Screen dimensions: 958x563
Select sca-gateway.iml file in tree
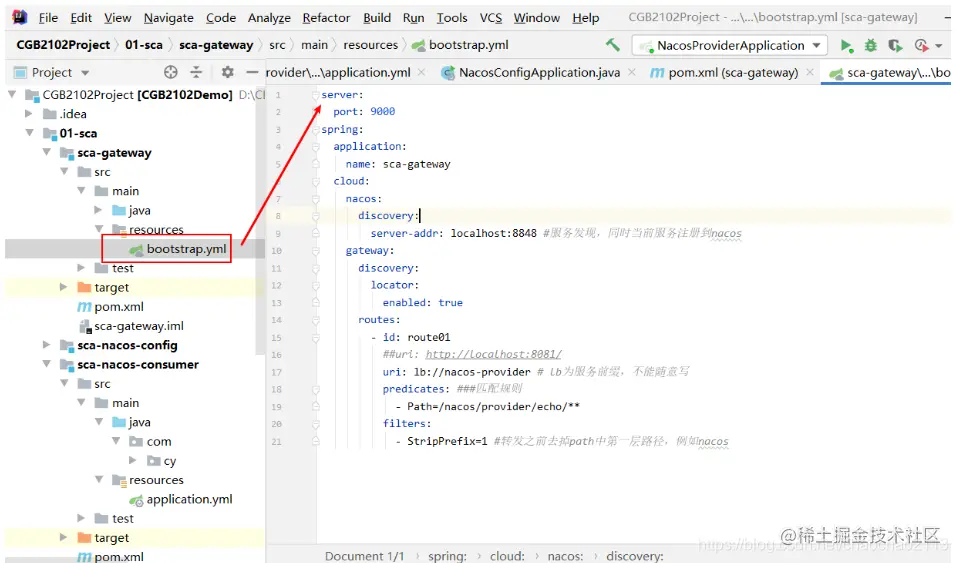(x=139, y=326)
